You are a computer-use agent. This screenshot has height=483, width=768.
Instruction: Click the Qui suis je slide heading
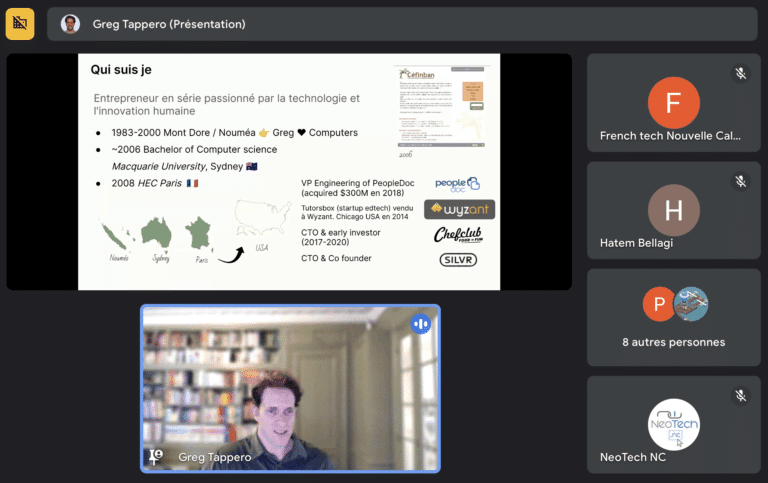[x=121, y=70]
